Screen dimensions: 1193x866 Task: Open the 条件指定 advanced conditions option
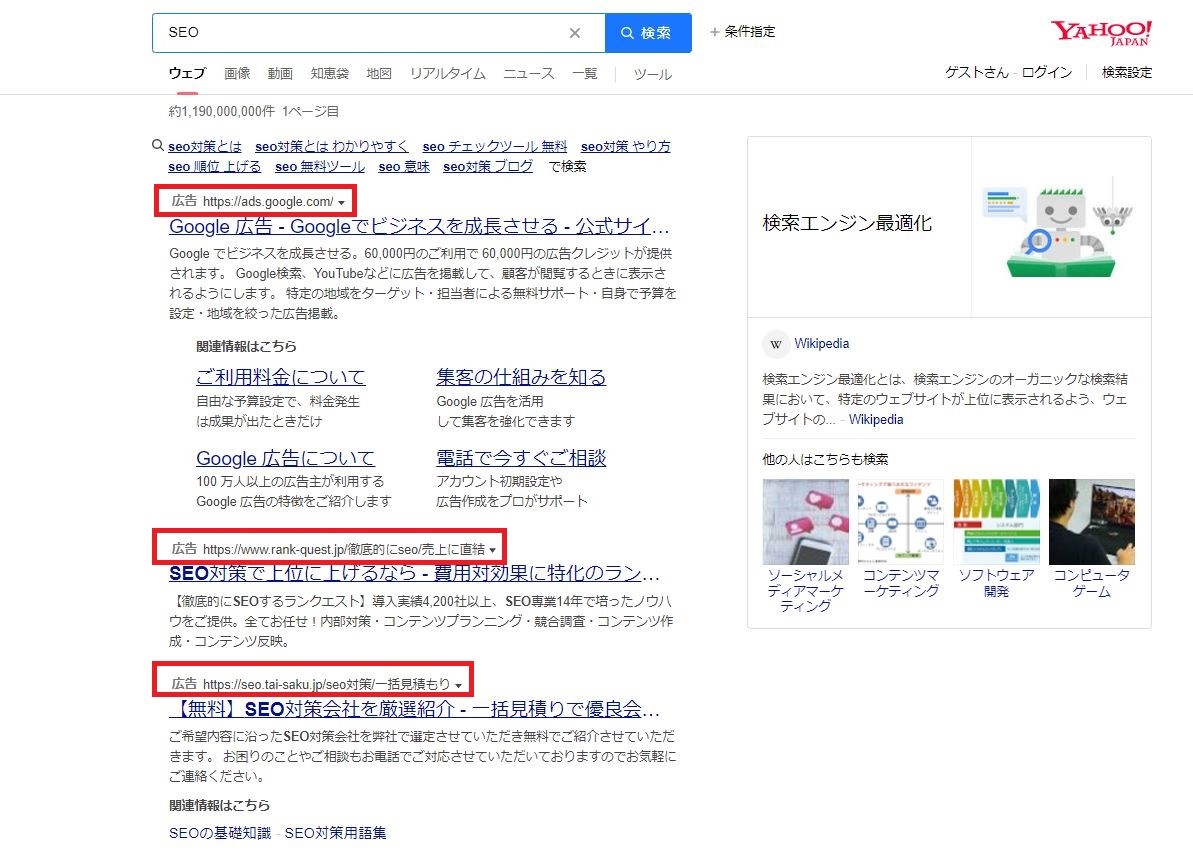point(743,32)
